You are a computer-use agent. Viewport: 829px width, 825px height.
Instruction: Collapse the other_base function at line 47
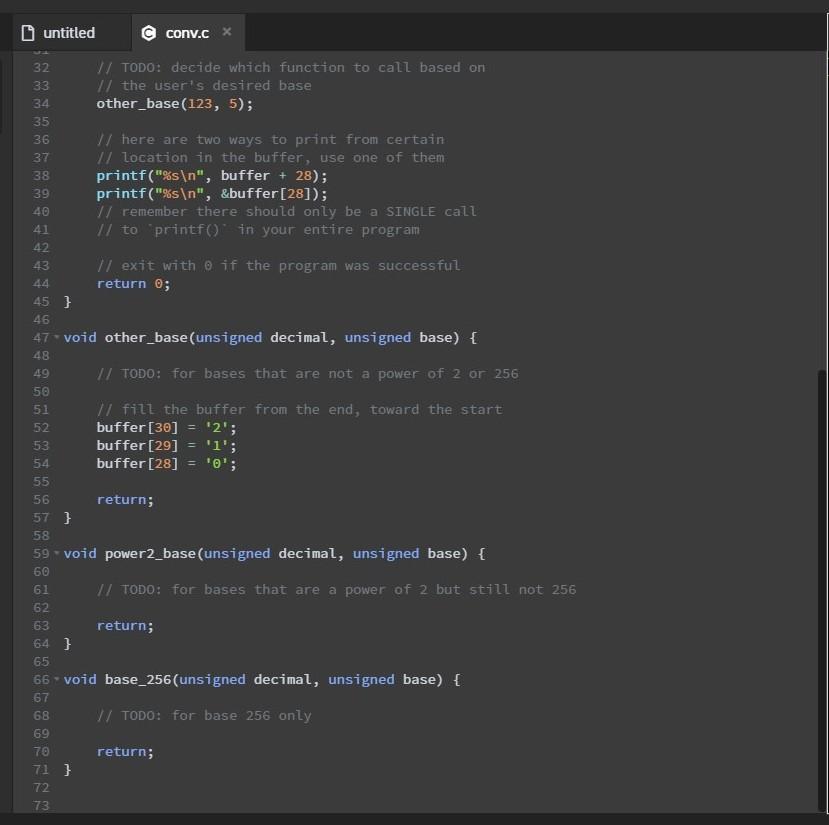click(x=57, y=337)
